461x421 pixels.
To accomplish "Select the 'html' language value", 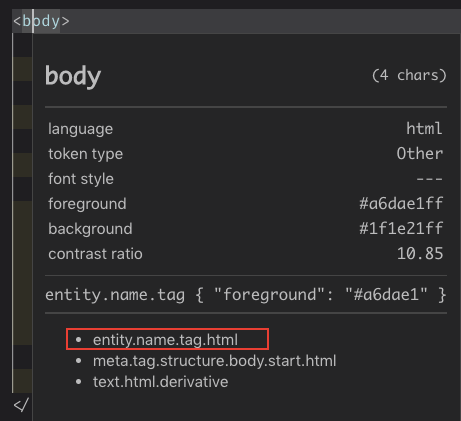I will tap(424, 128).
